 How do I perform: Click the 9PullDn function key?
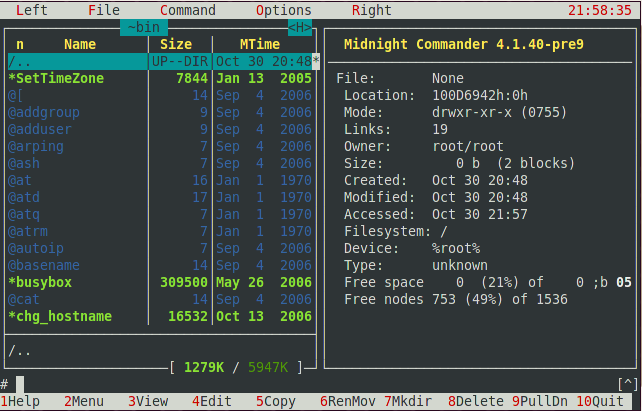click(x=540, y=402)
